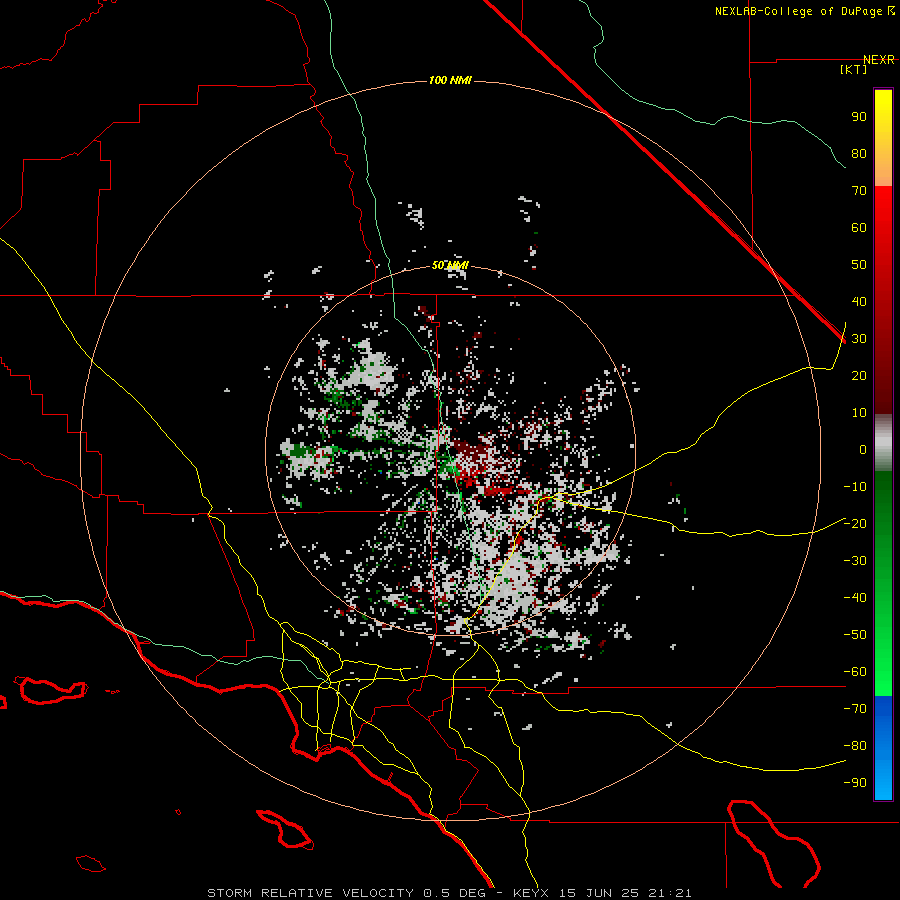This screenshot has width=900, height=900.
Task: Click the 10 value on the velocity scale
Action: coord(859,413)
